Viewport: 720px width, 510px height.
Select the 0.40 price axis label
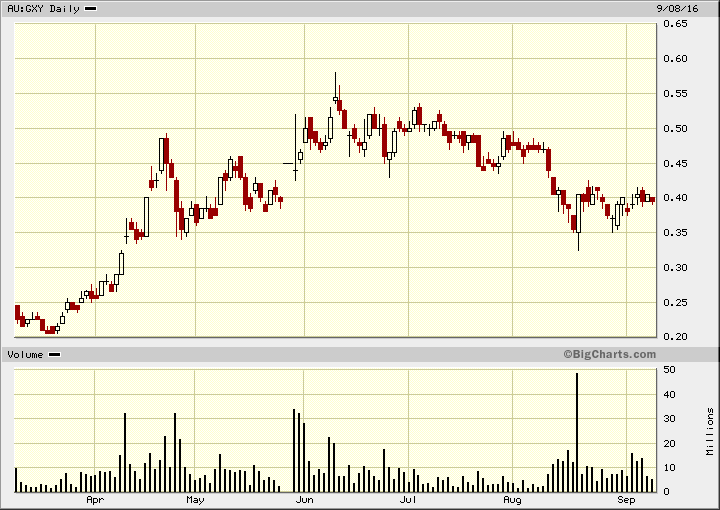coord(675,198)
